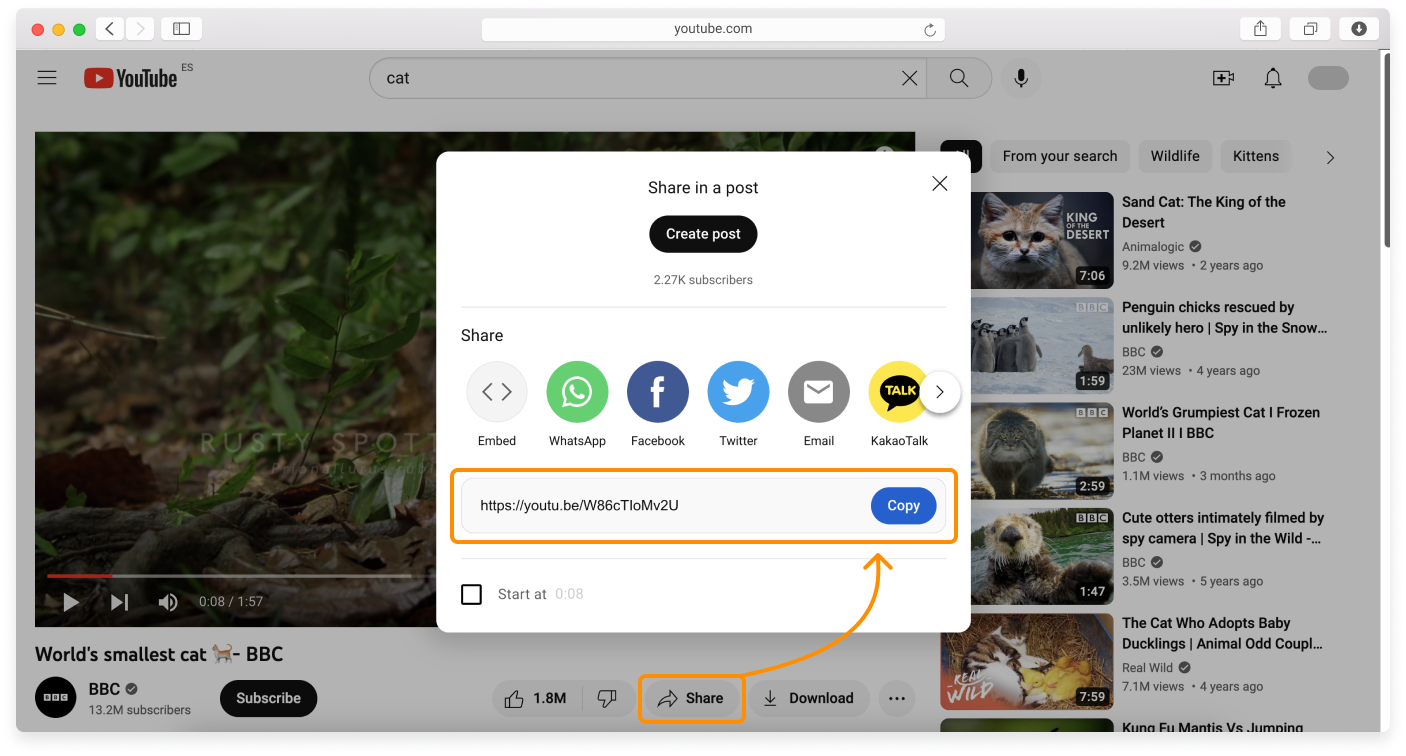The image size is (1406, 756).
Task: Dislike the video with thumbs down
Action: tap(606, 698)
